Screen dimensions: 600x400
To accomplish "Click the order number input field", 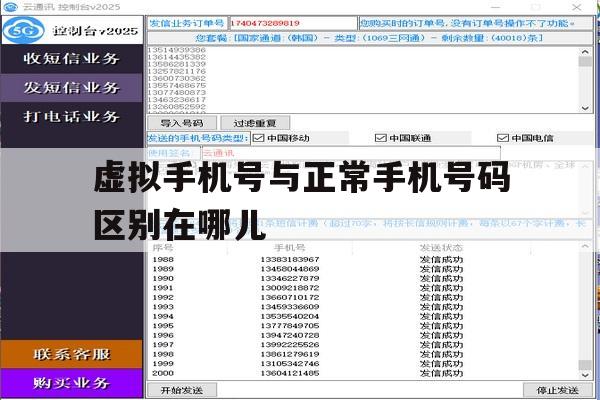I will point(293,23).
